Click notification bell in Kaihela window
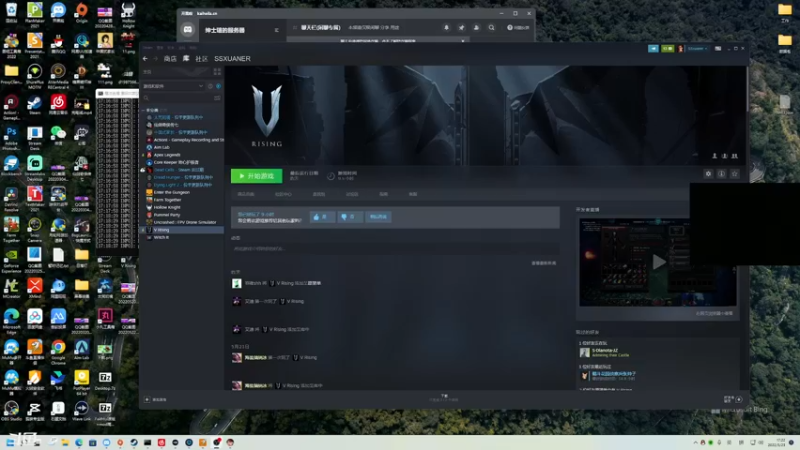The width and height of the screenshot is (800, 450). click(446, 28)
